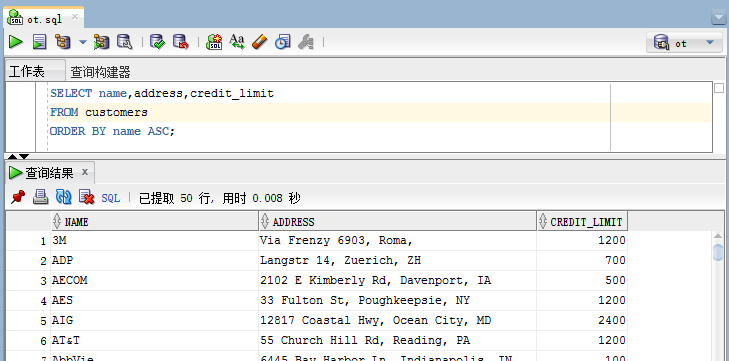Image resolution: width=729 pixels, height=361 pixels.
Task: Click the change case Aa icon
Action: point(237,42)
